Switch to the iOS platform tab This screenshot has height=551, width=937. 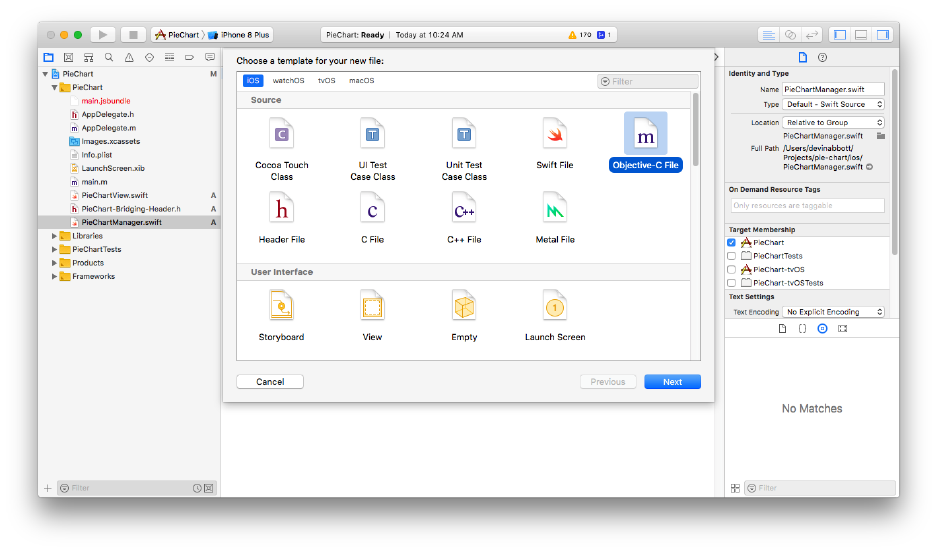click(253, 81)
